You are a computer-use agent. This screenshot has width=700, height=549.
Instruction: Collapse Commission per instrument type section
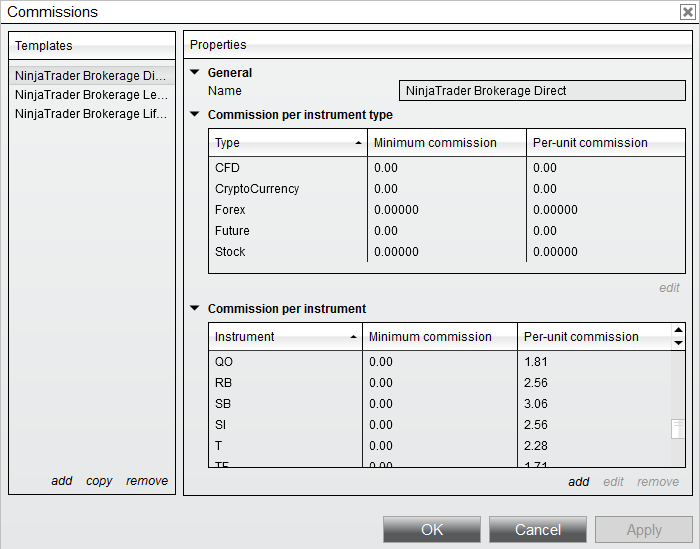tap(195, 114)
